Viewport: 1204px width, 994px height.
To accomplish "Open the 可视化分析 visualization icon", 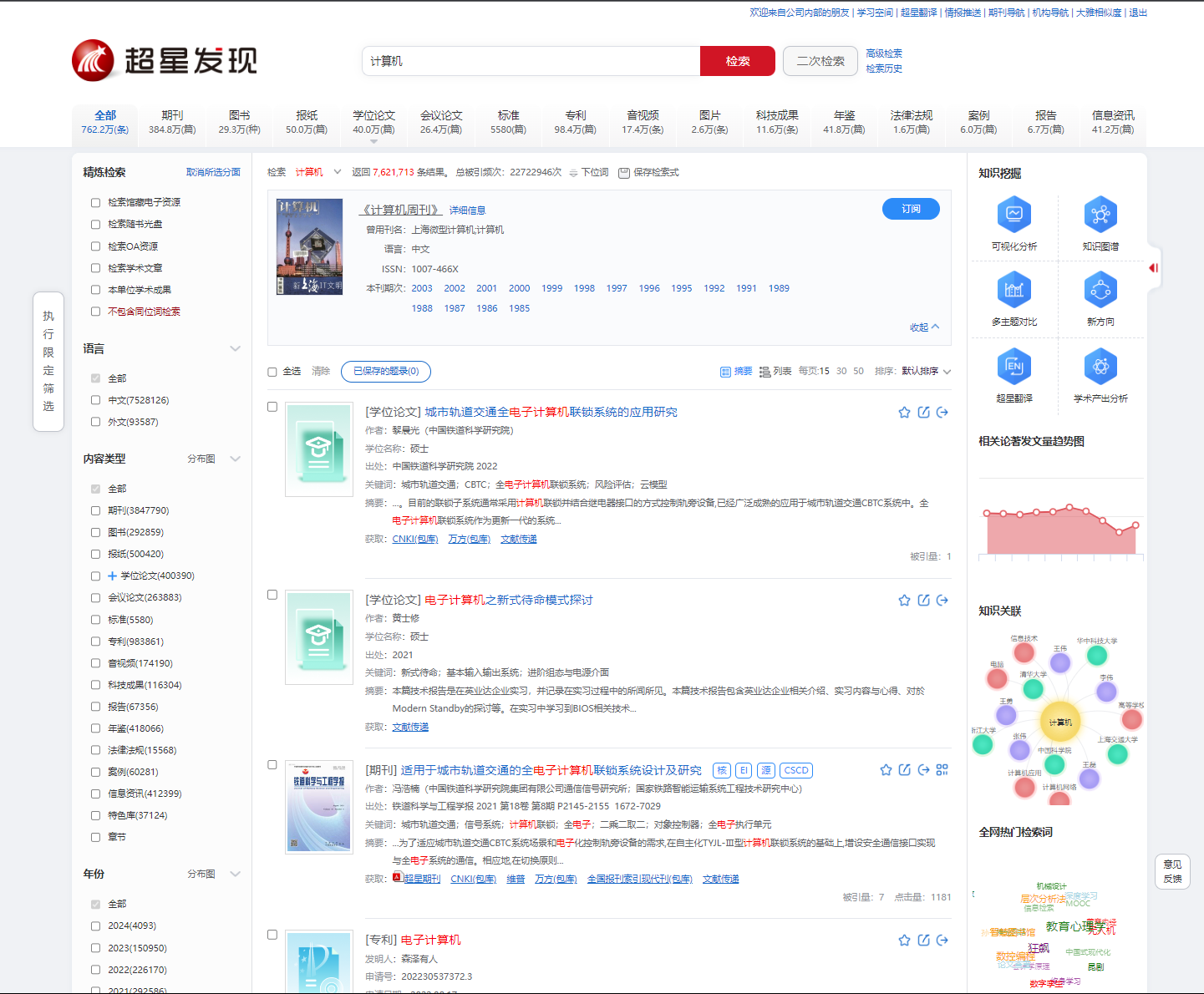I will click(x=1013, y=215).
